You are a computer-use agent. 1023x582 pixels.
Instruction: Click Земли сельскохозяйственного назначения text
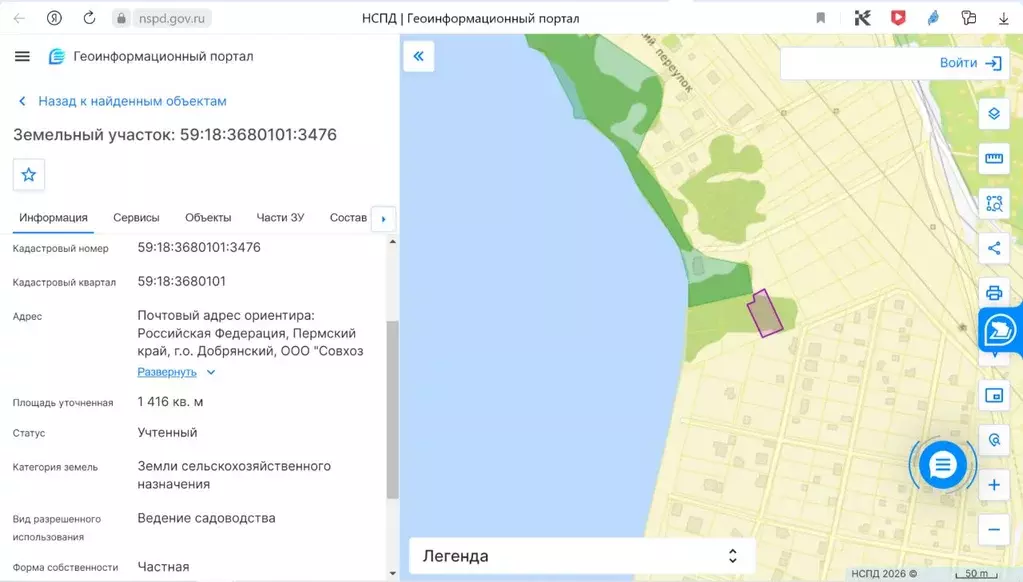[x=234, y=475]
